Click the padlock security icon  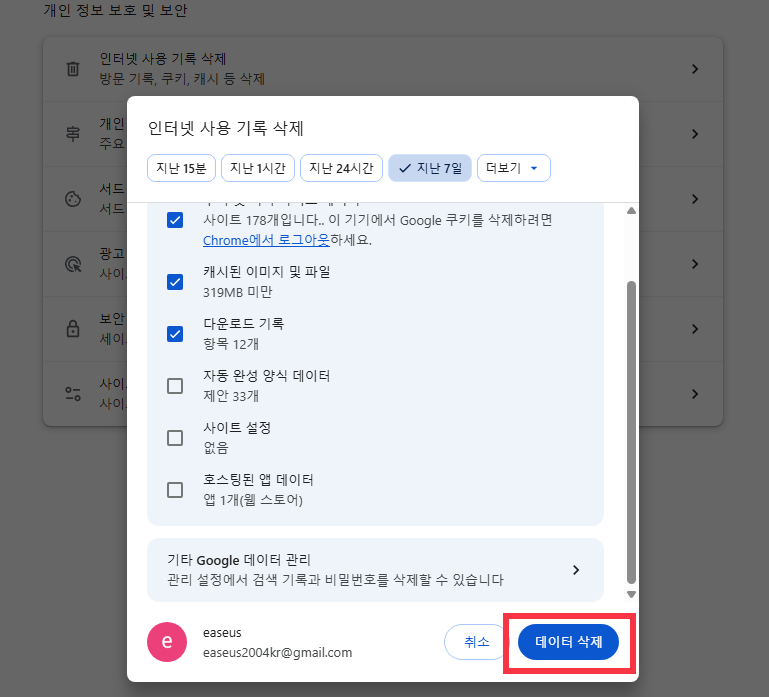[x=73, y=329]
